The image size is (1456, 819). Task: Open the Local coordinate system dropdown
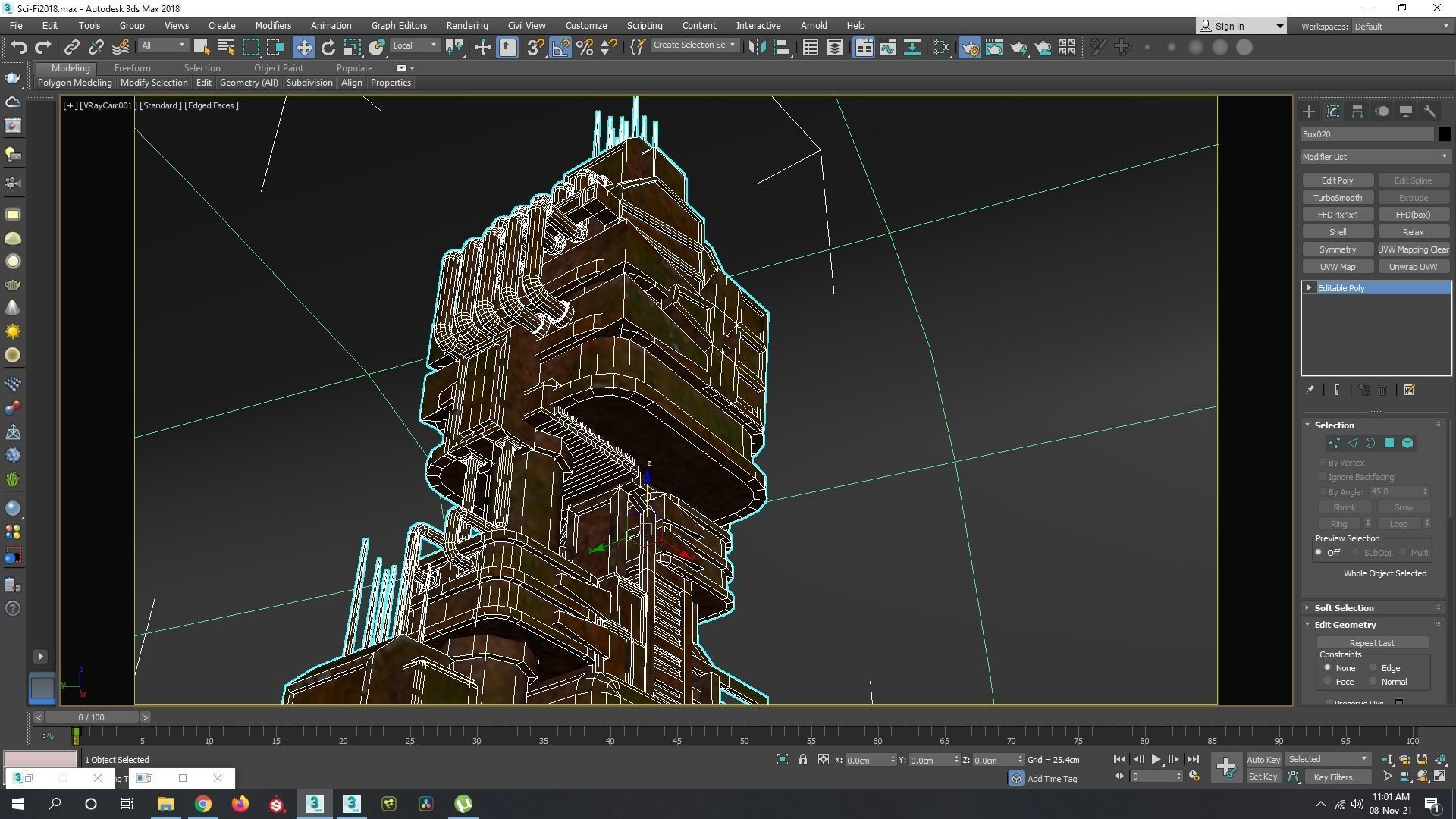pyautogui.click(x=416, y=45)
